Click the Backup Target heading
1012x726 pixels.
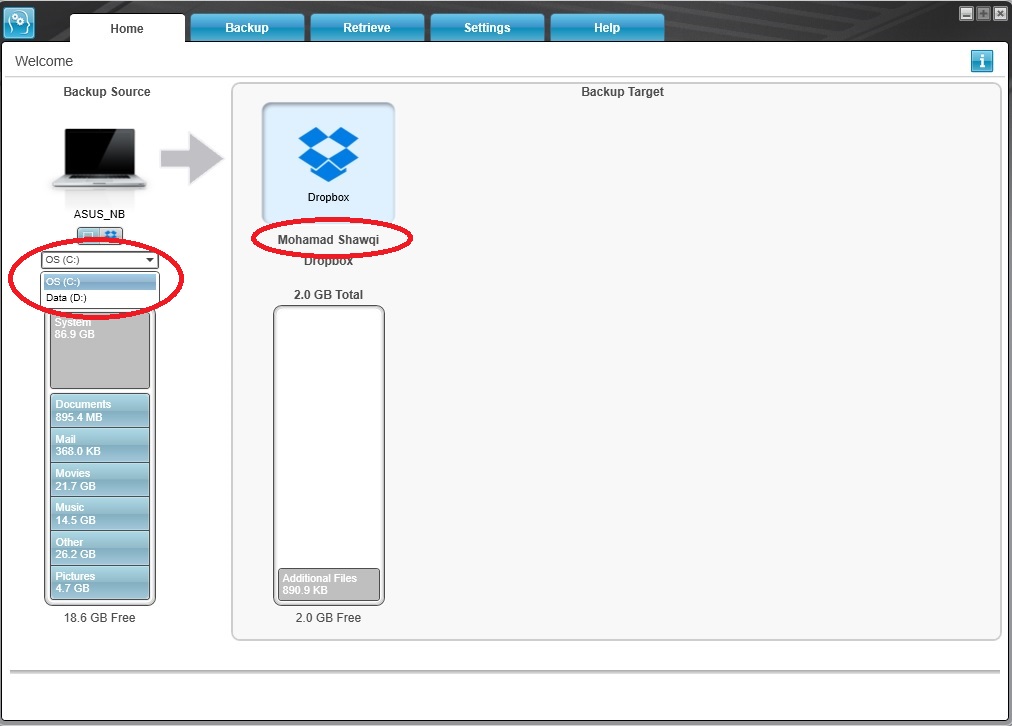622,92
